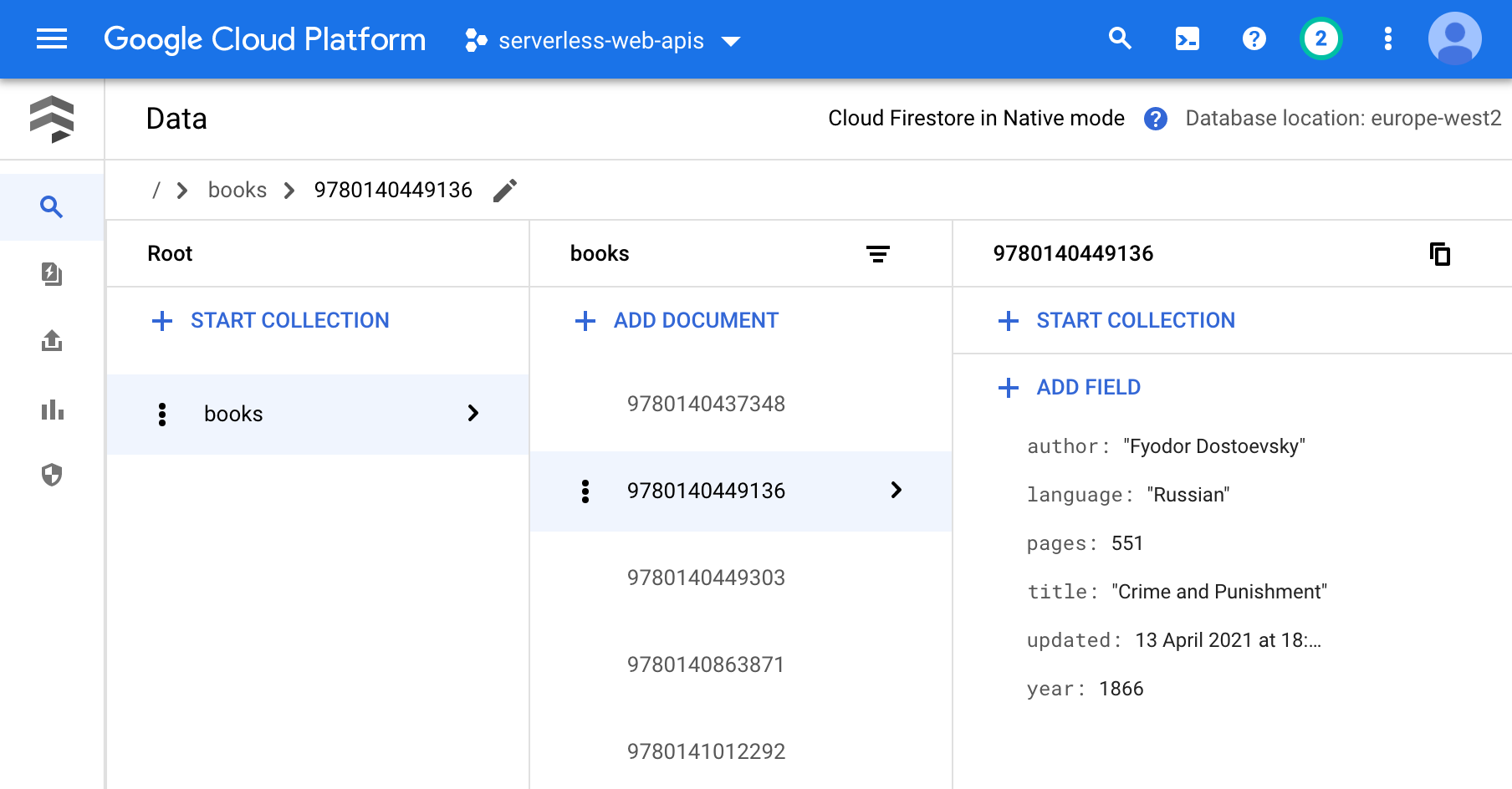
Task: Open the hamburger navigation menu
Action: (52, 39)
